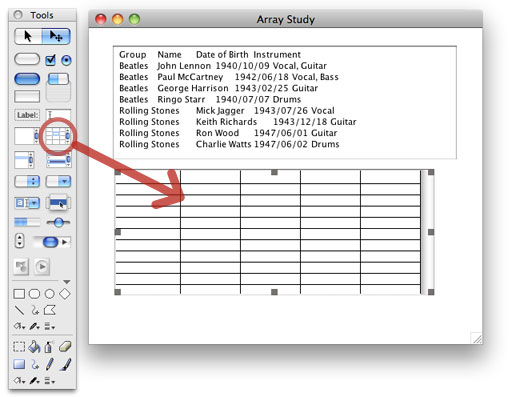Select the eraser tool
This screenshot has width=512, height=397.
click(65, 347)
